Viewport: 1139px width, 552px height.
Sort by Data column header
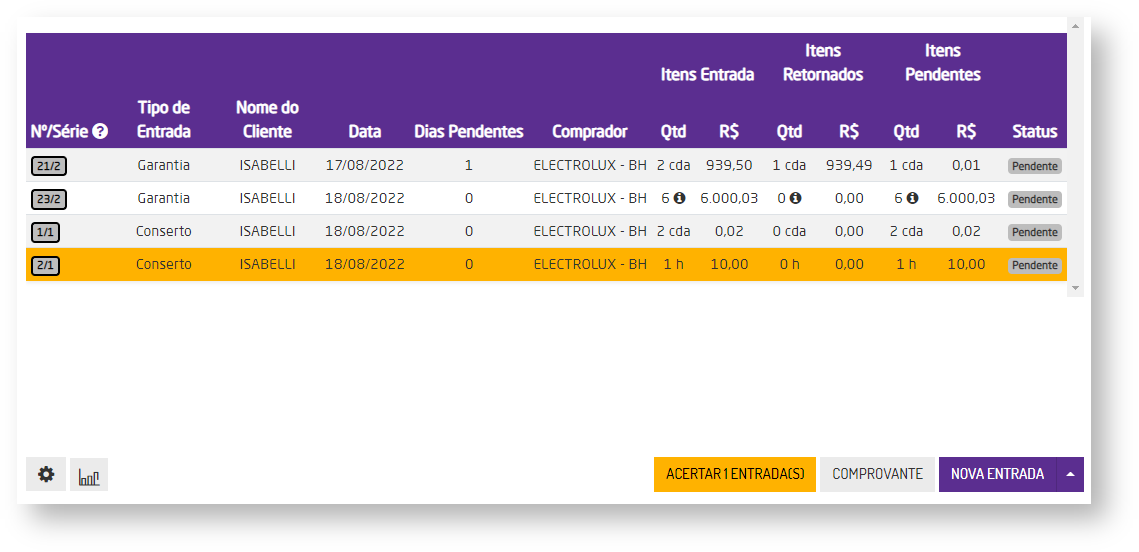(365, 132)
